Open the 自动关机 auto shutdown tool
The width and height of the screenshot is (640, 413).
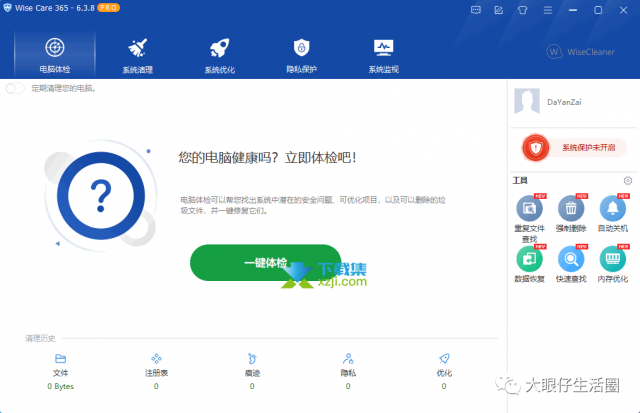tap(613, 214)
